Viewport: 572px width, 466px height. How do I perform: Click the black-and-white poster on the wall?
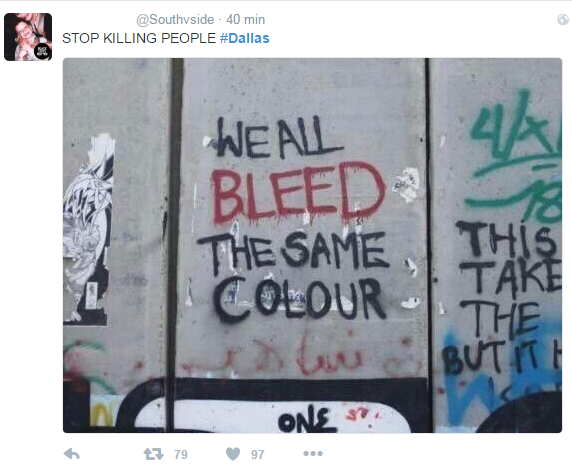click(x=88, y=231)
